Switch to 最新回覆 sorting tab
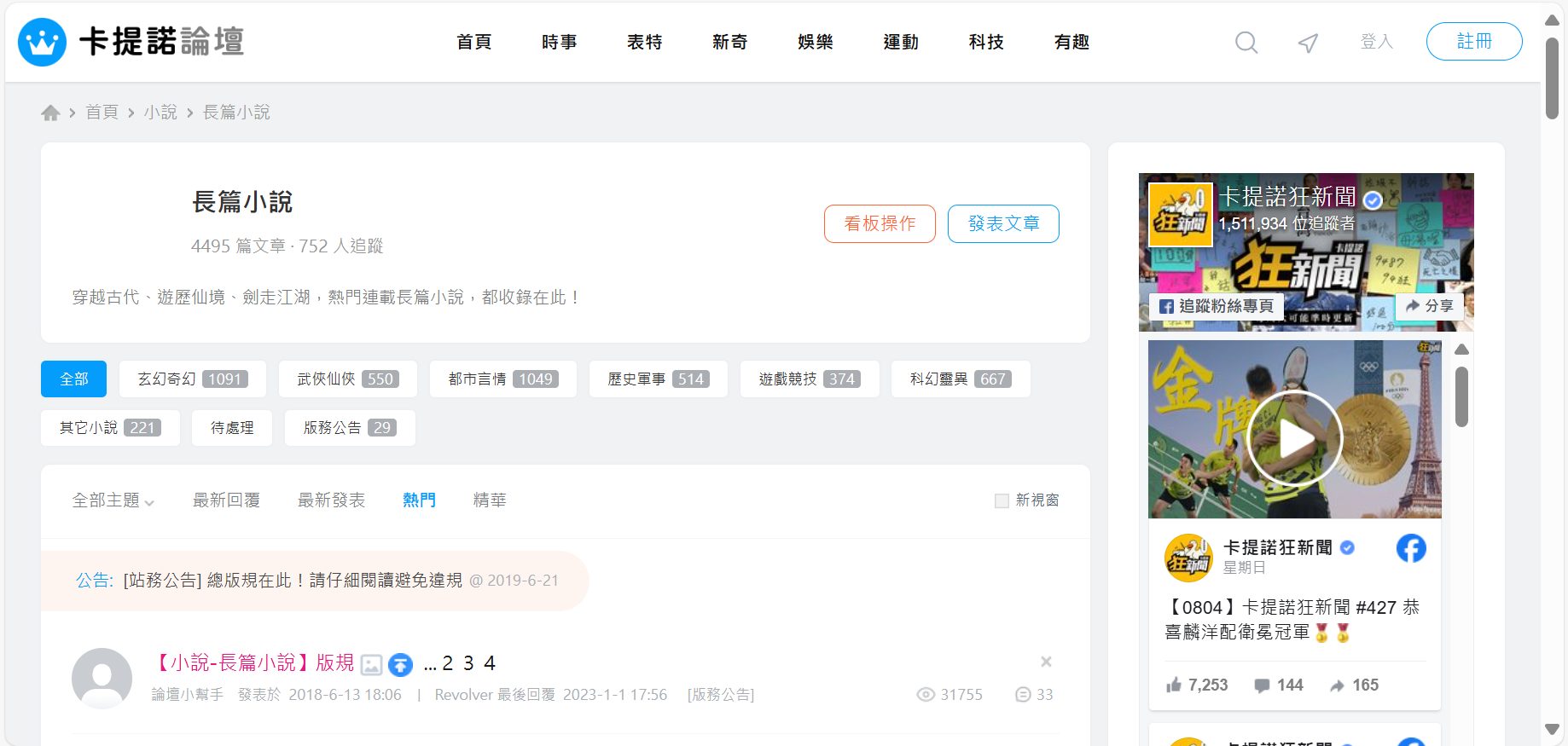Image resolution: width=1568 pixels, height=746 pixels. click(x=226, y=500)
